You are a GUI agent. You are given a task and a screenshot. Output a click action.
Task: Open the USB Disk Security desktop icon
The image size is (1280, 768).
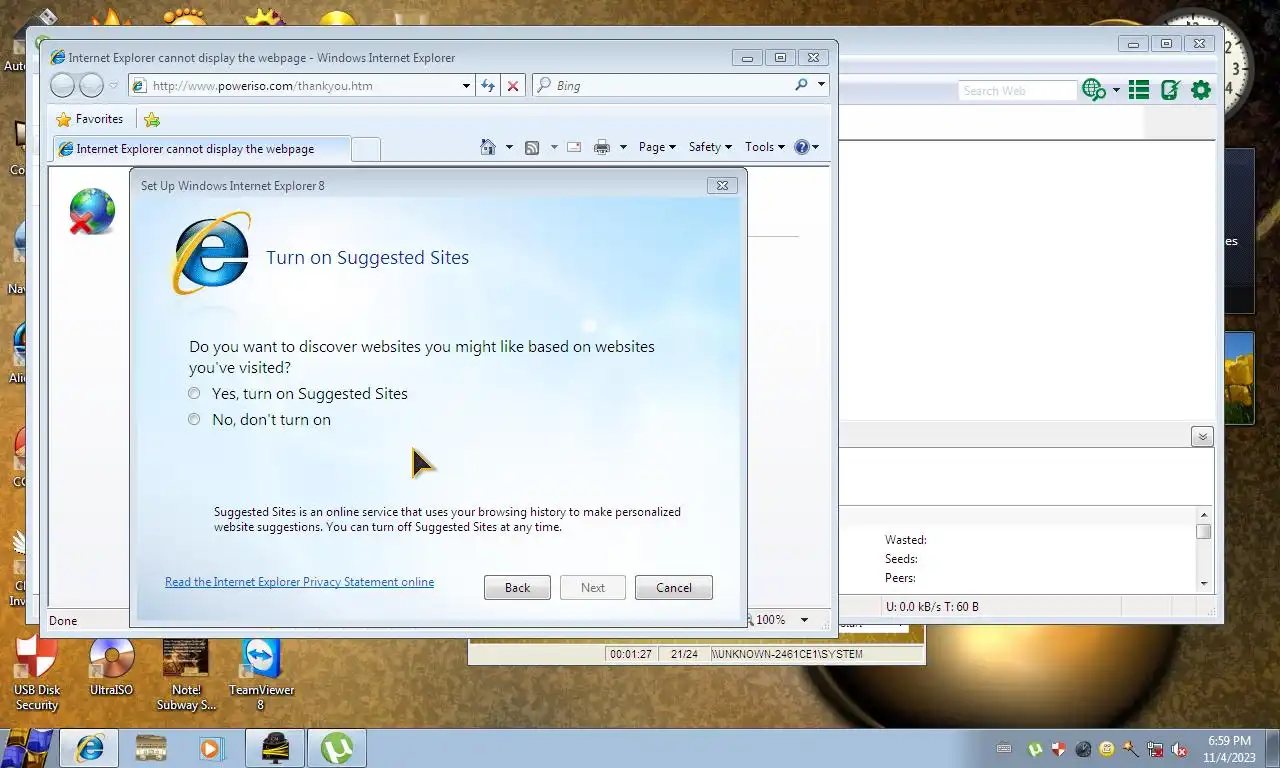coord(37,675)
